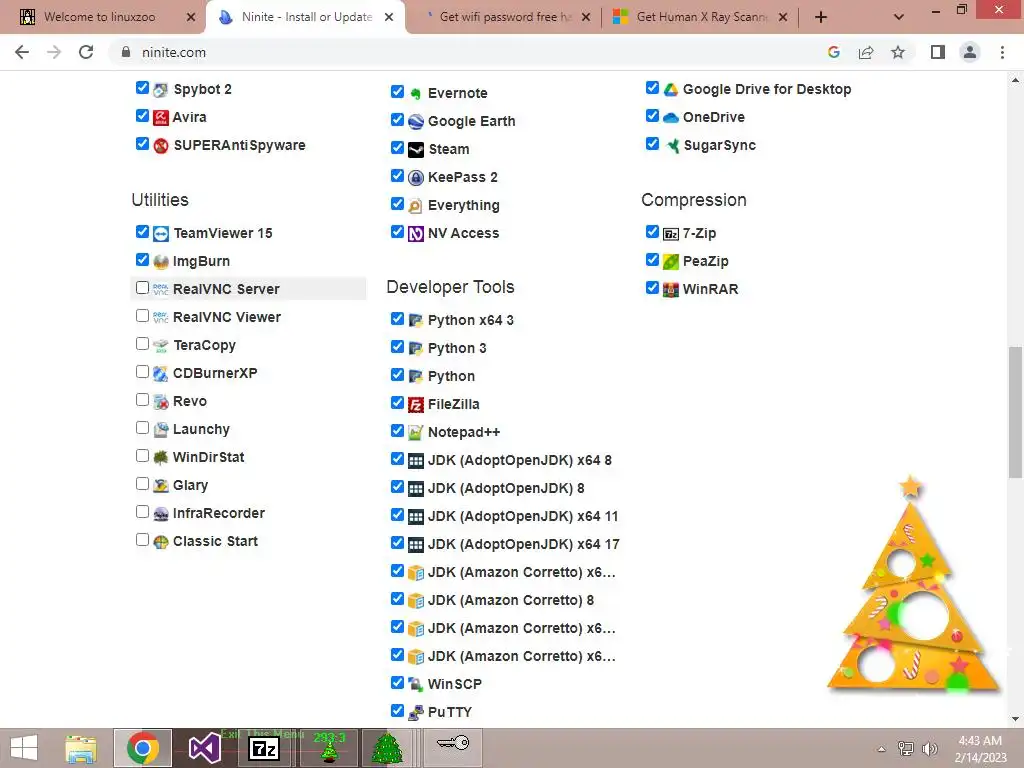Click the page vertical scrollbar thumb
Screen dimensions: 1024x768
point(1015,413)
